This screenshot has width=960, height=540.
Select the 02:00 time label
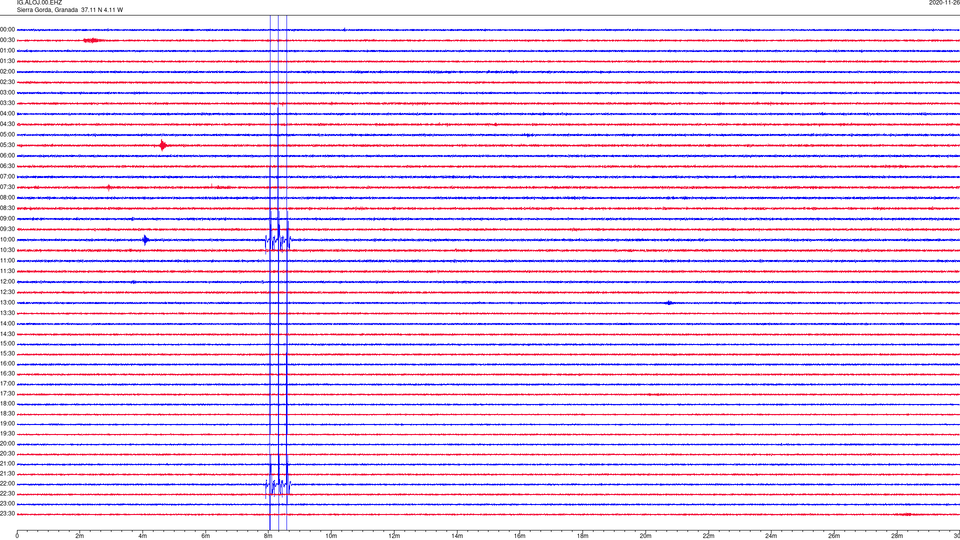[x=7, y=72]
